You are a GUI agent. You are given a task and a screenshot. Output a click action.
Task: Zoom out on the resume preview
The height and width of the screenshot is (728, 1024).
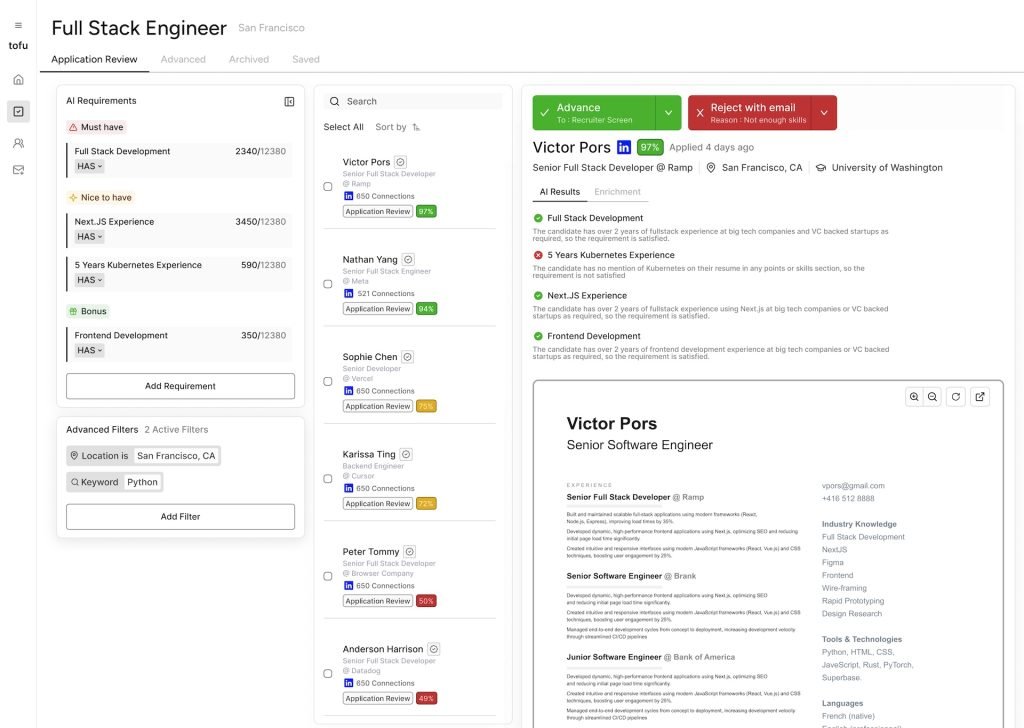coord(932,397)
